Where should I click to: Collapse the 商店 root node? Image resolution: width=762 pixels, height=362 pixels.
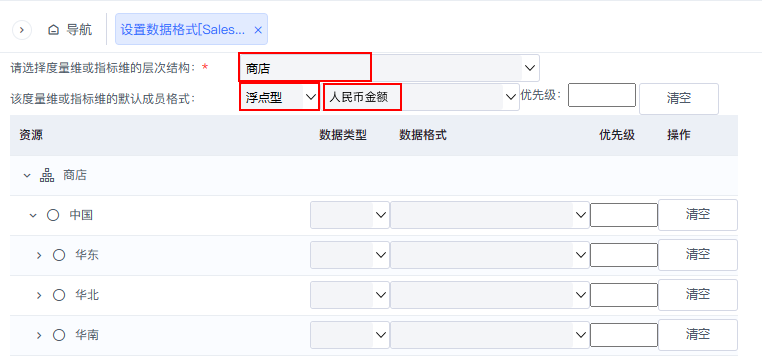27,175
